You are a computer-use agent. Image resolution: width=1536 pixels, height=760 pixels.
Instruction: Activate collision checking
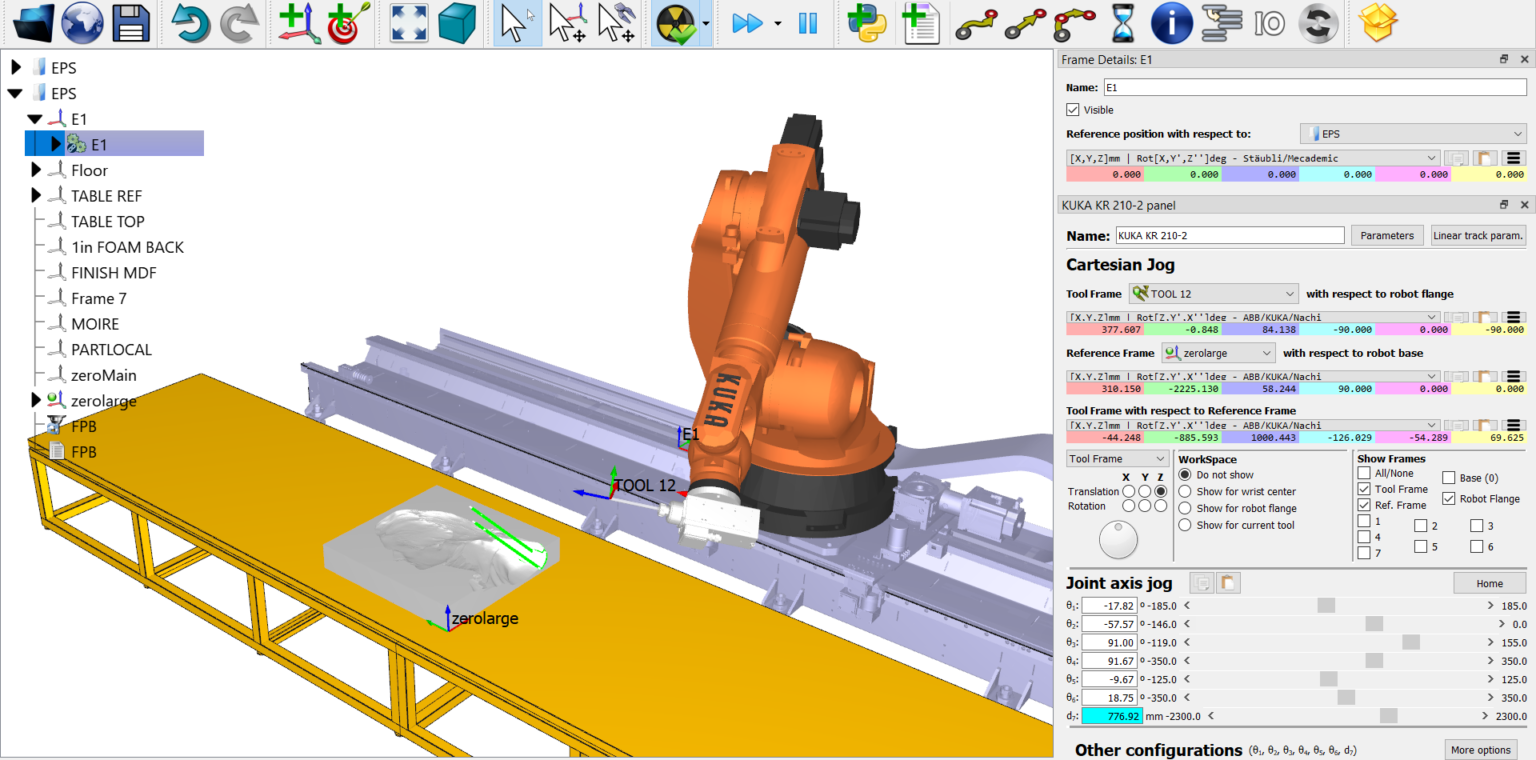point(676,22)
